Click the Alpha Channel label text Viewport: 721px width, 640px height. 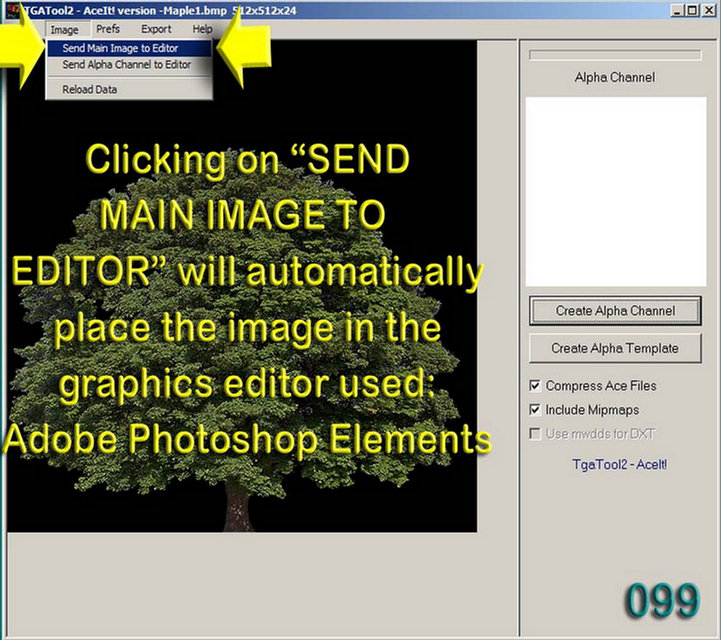(x=615, y=77)
